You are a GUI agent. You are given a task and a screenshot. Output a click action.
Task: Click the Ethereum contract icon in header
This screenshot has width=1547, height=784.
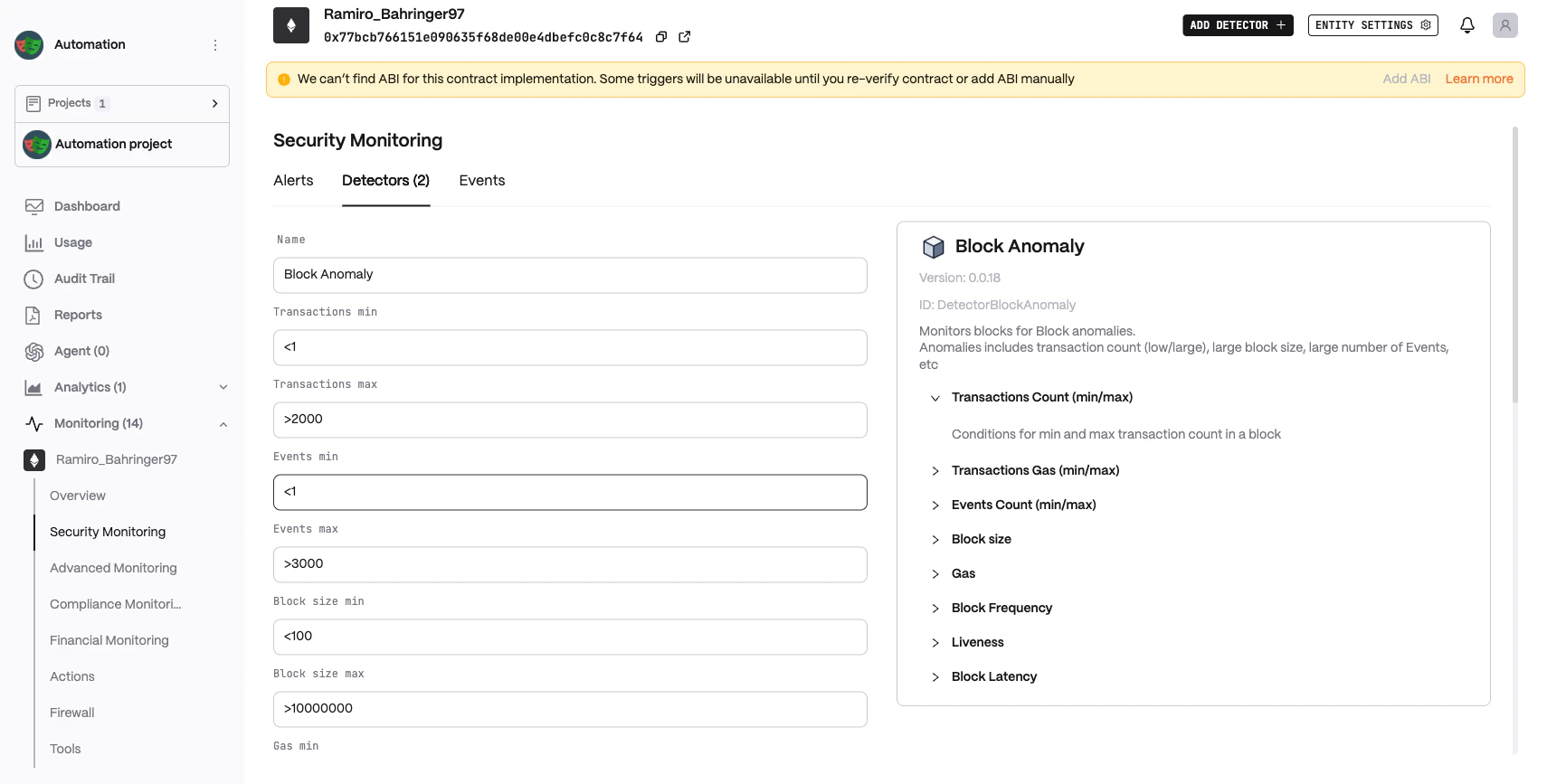tap(291, 25)
